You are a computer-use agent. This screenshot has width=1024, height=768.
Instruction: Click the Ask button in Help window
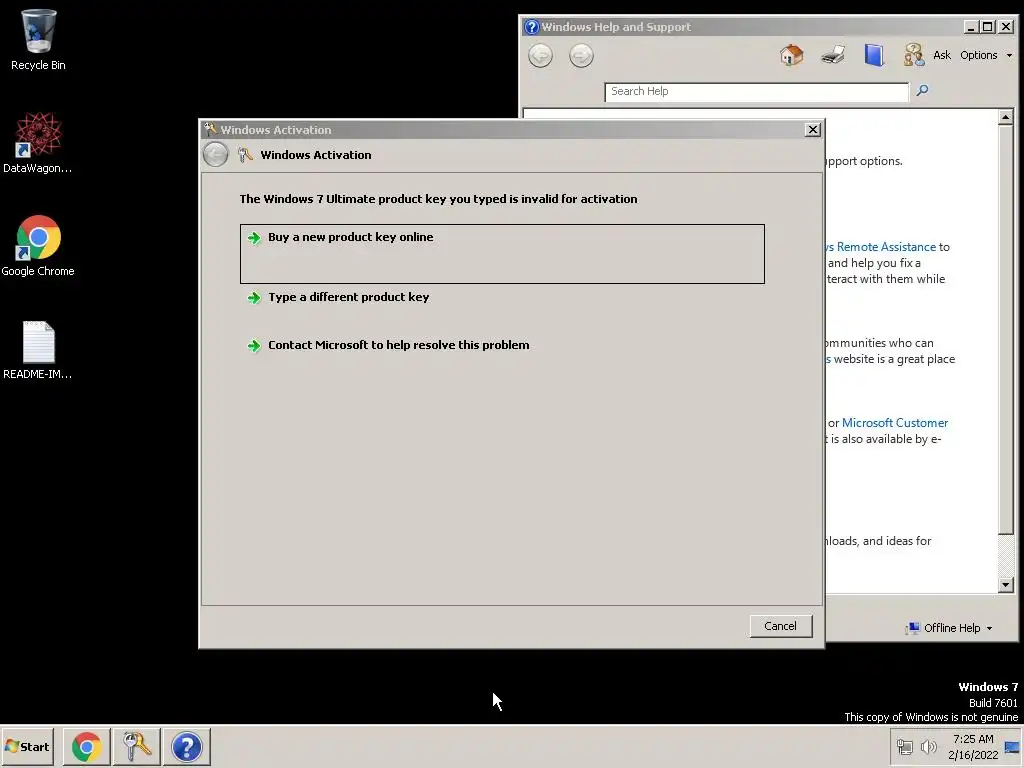click(x=927, y=55)
